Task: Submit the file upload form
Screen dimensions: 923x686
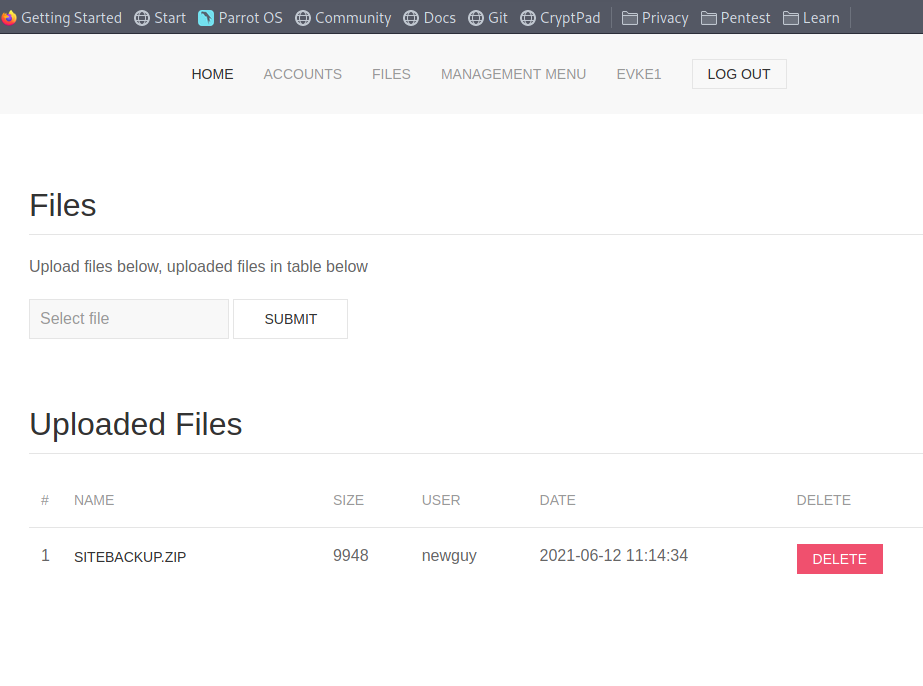Action: click(290, 318)
